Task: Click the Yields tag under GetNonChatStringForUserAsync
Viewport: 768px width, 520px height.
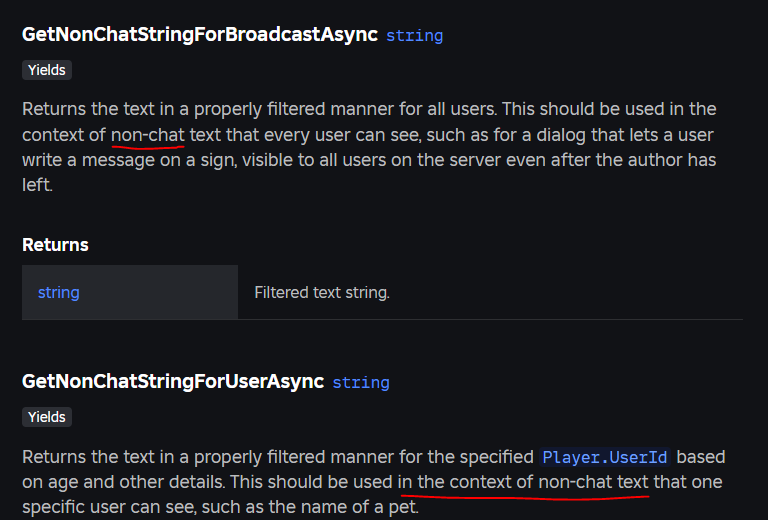Action: tap(47, 417)
